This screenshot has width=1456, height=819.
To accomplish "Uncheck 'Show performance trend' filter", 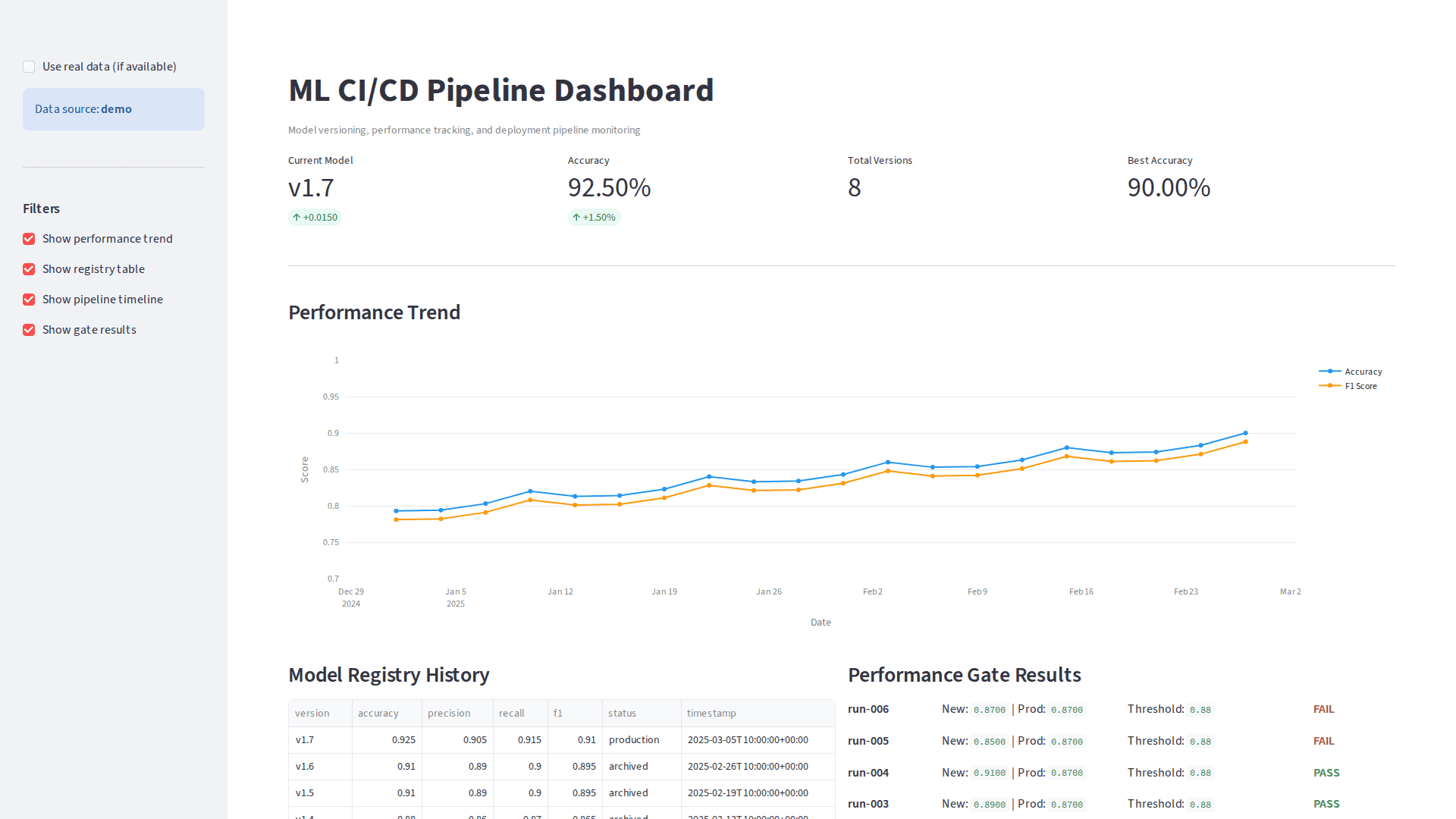I will tap(29, 238).
